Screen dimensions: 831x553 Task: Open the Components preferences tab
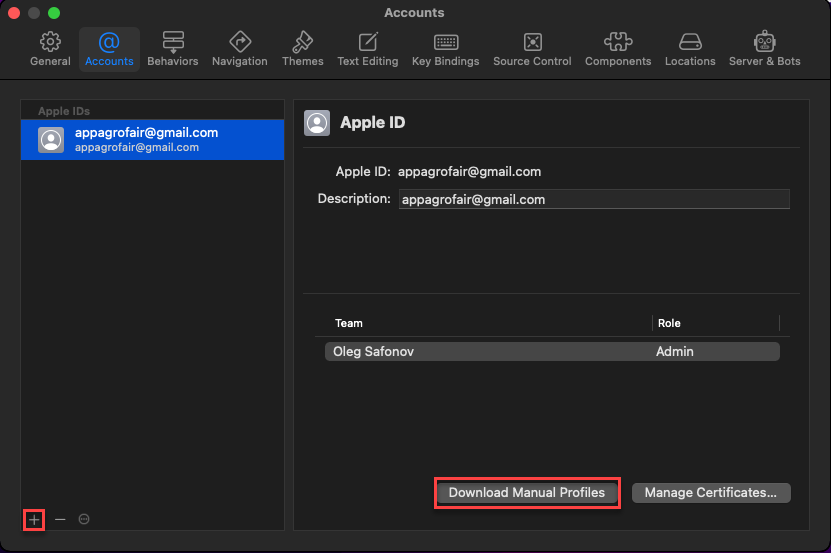coord(618,49)
